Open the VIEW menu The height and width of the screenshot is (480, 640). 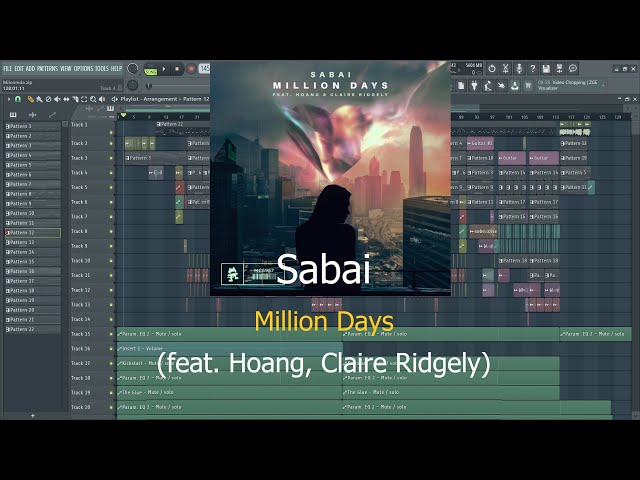click(x=66, y=69)
